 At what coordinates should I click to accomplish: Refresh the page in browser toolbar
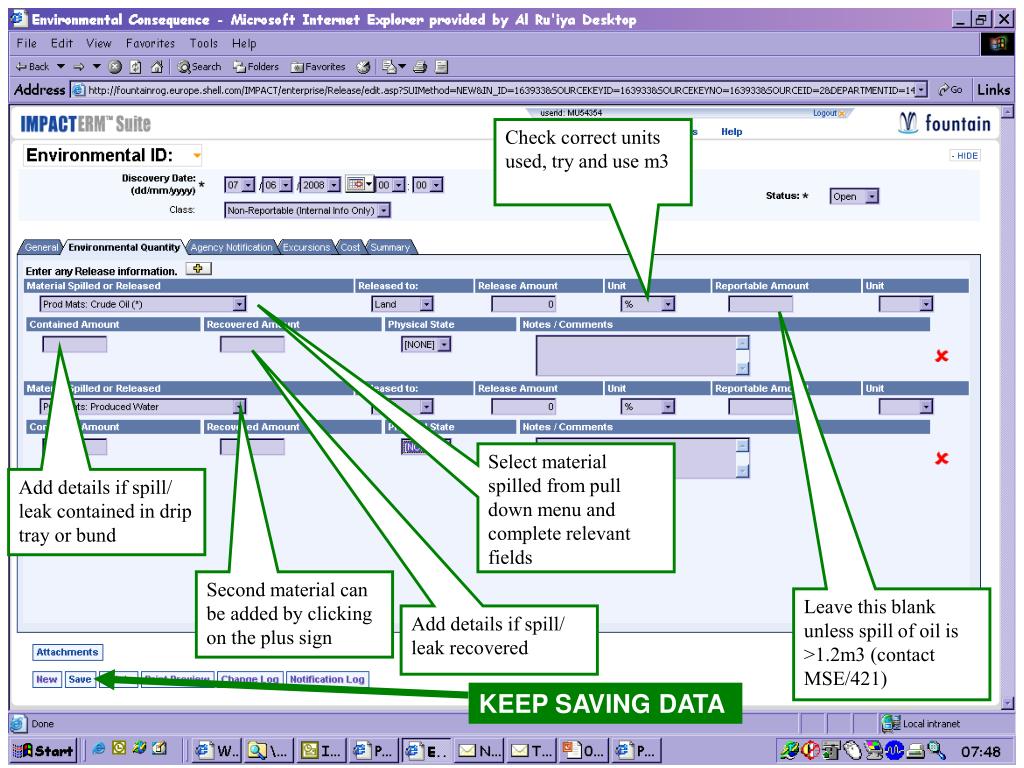136,67
